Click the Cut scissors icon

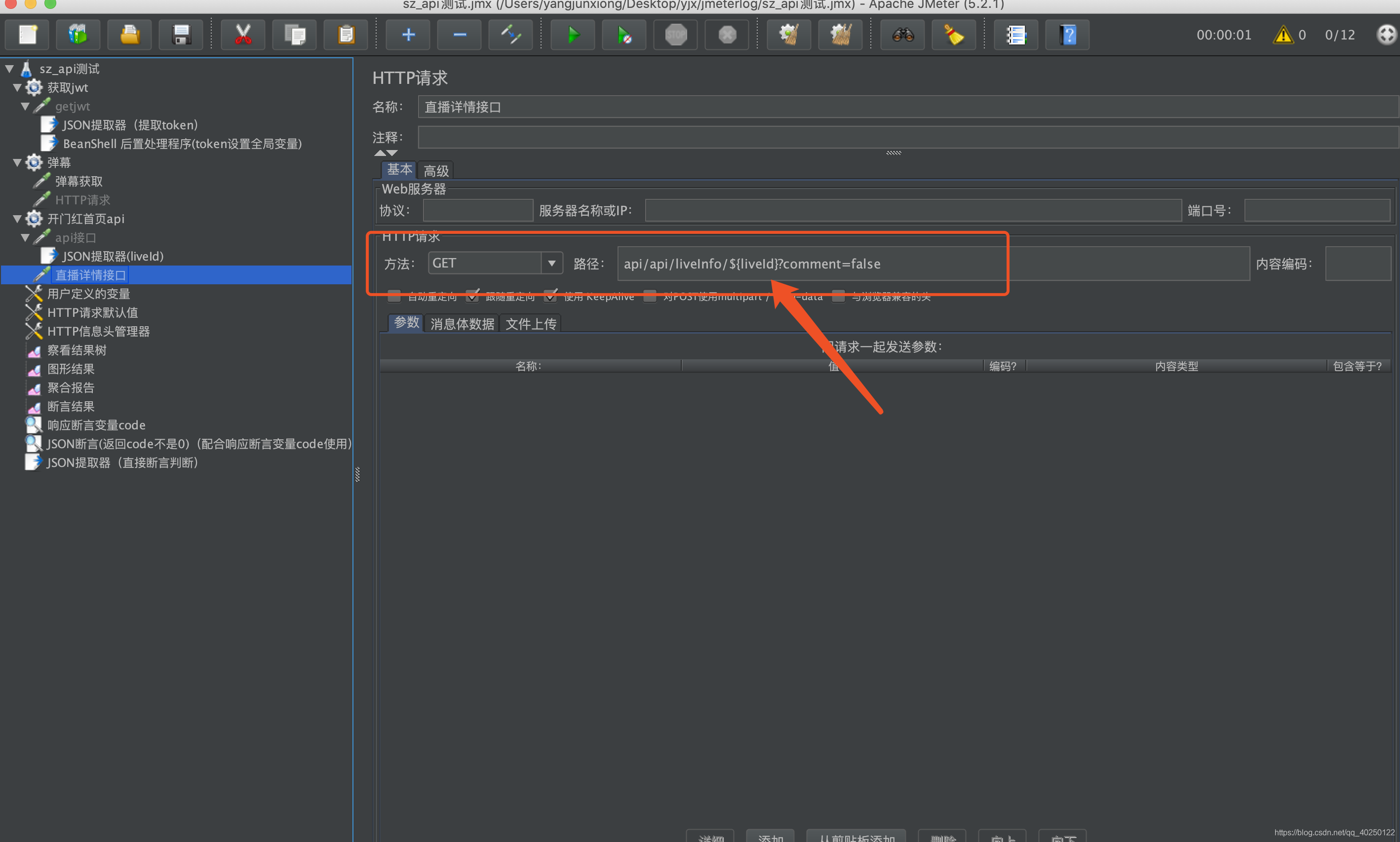pos(243,35)
